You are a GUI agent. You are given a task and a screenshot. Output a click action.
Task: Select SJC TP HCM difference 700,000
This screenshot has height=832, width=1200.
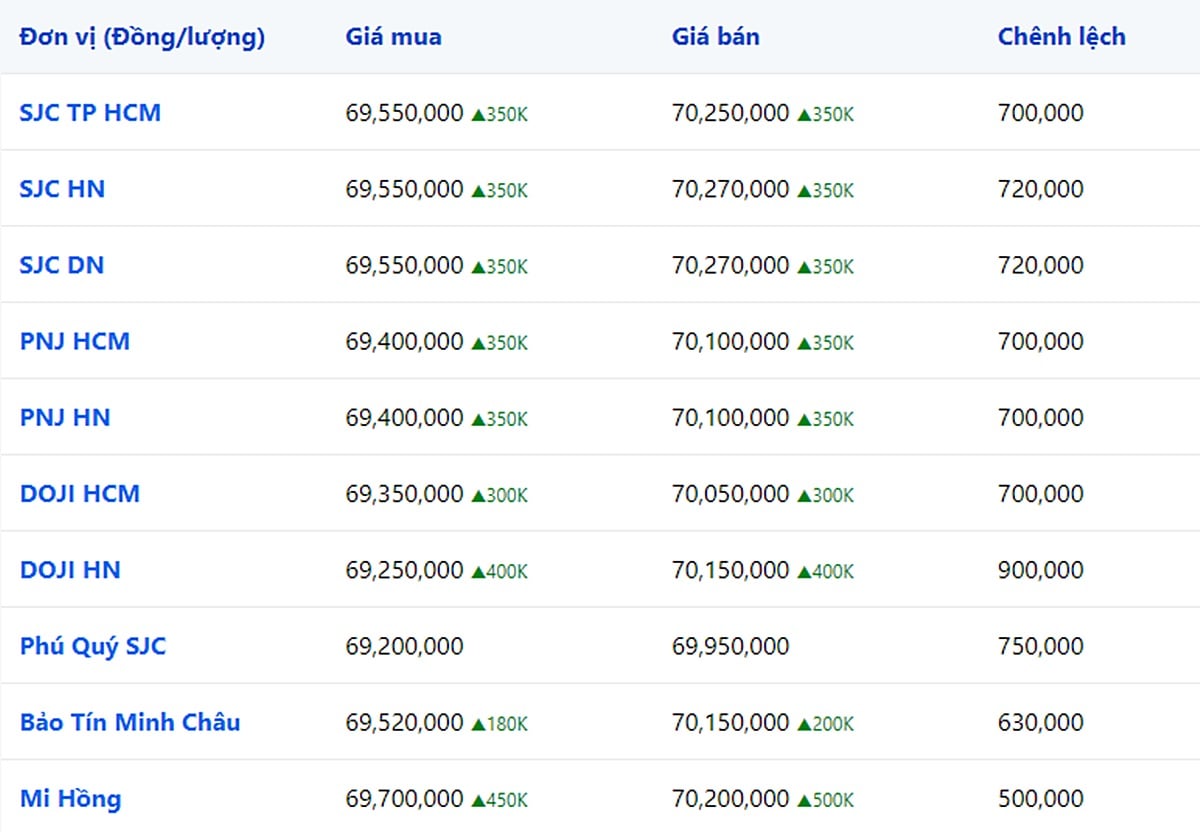tap(1041, 113)
